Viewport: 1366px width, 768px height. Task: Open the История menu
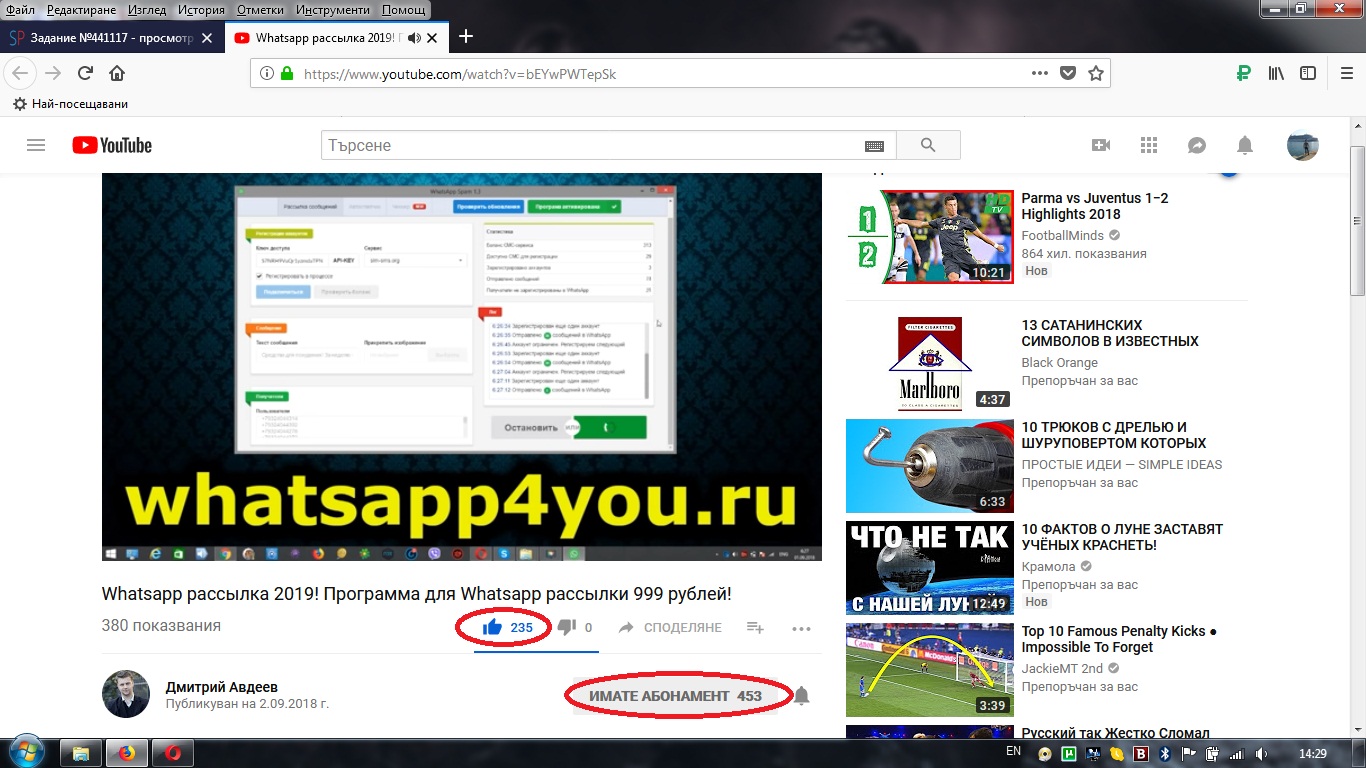coord(203,10)
